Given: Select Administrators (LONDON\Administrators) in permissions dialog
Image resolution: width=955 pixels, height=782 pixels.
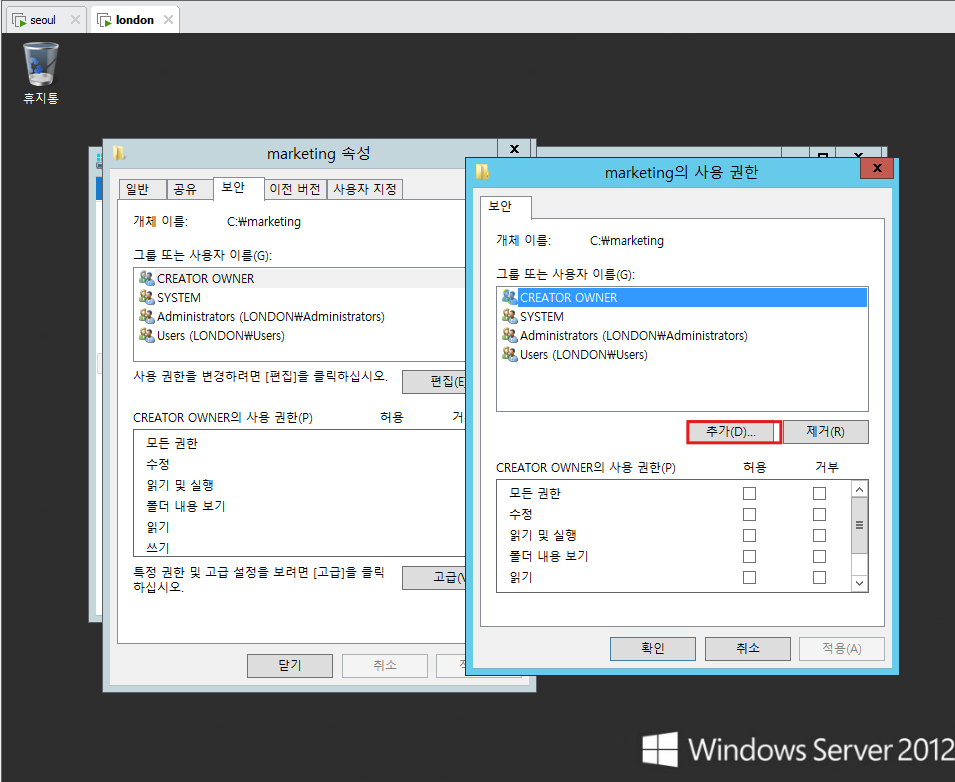Looking at the screenshot, I should pos(683,336).
